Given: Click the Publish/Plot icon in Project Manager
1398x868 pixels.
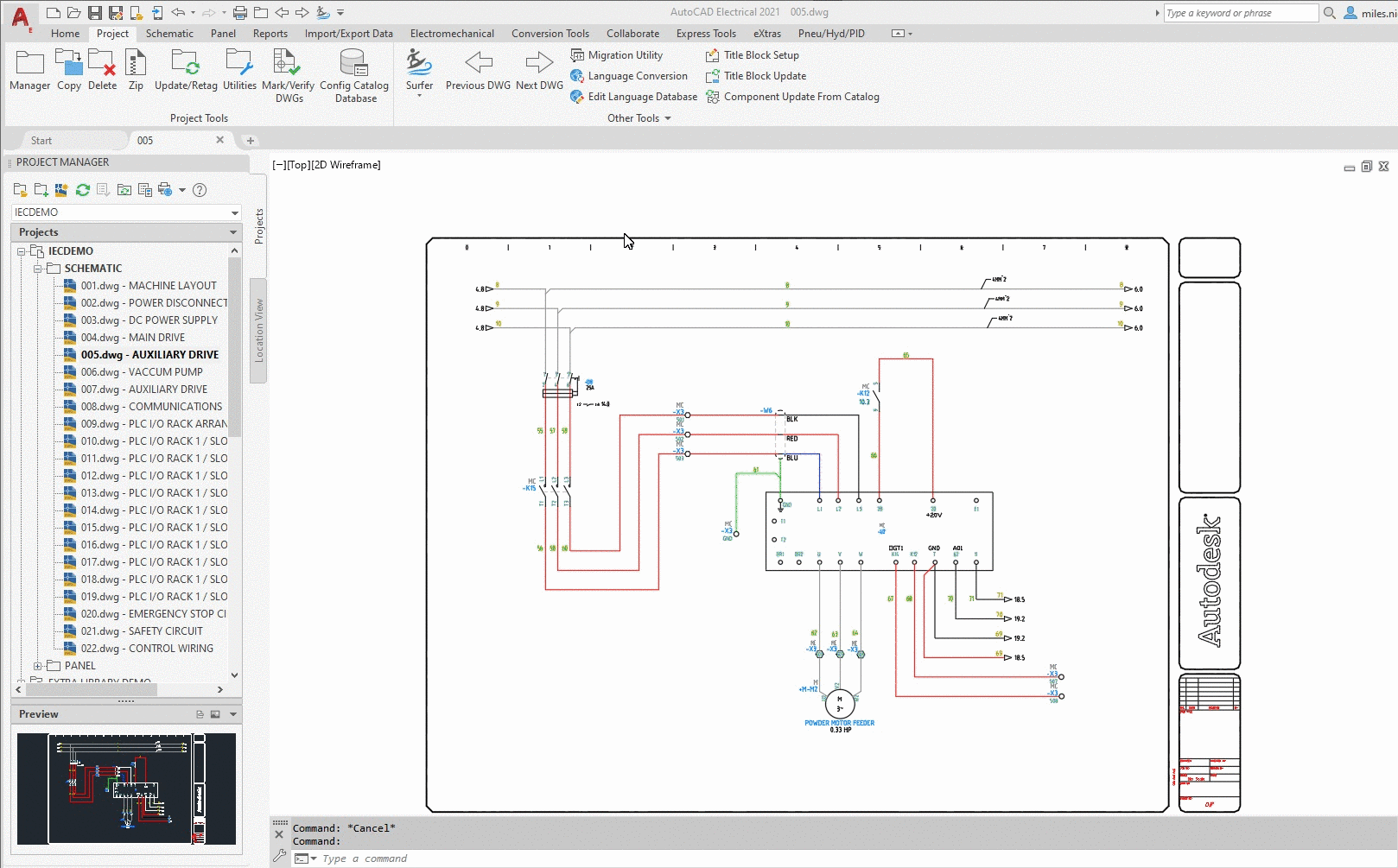Looking at the screenshot, I should click(x=165, y=190).
